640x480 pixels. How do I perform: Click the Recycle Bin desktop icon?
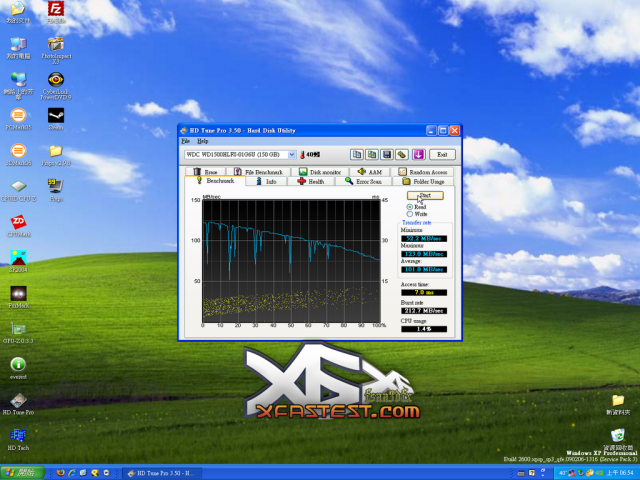(x=618, y=439)
